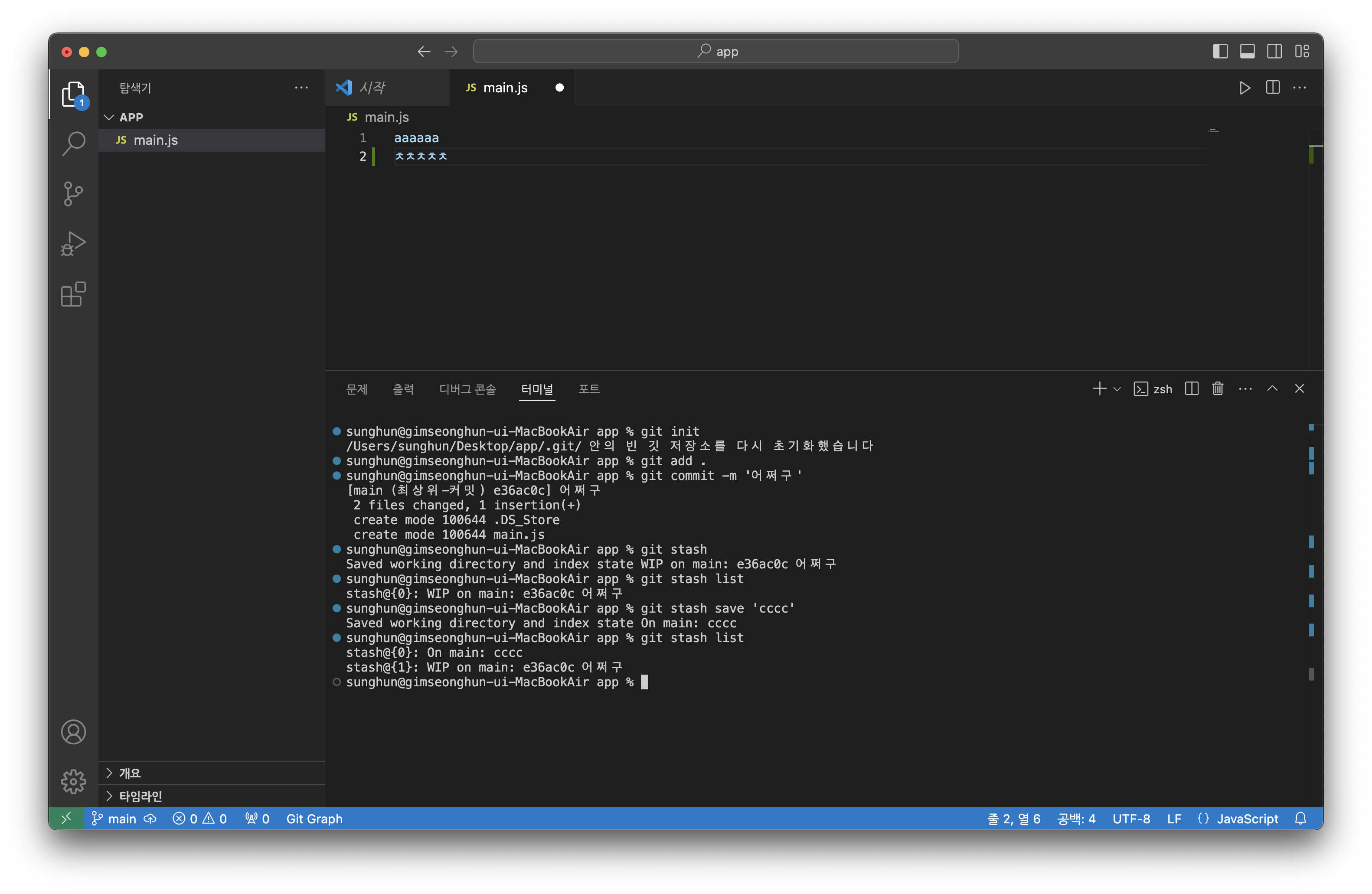
Task: Click the Accounts icon
Action: coord(73,732)
